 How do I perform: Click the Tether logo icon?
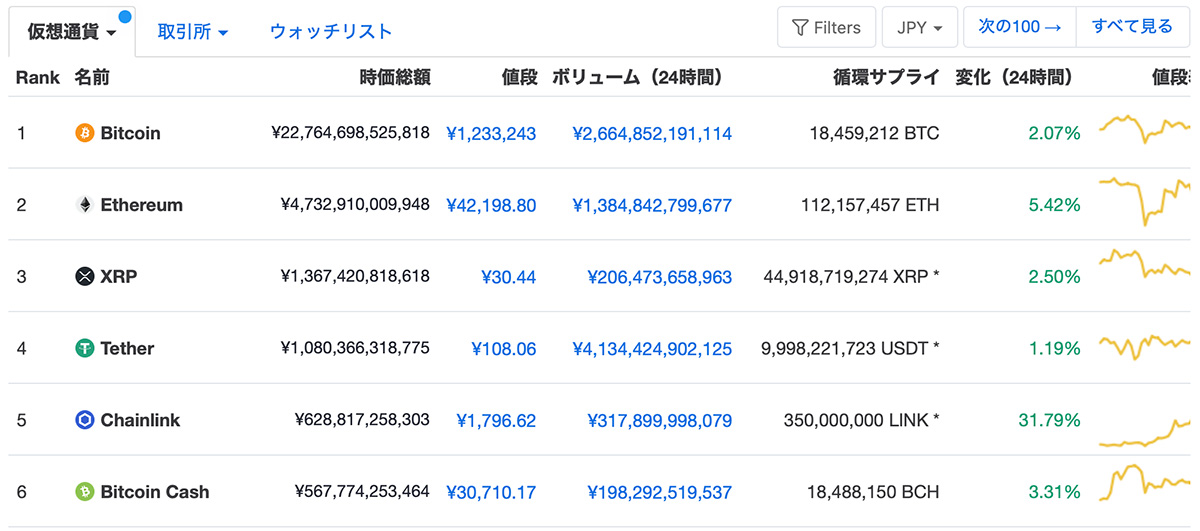(85, 349)
